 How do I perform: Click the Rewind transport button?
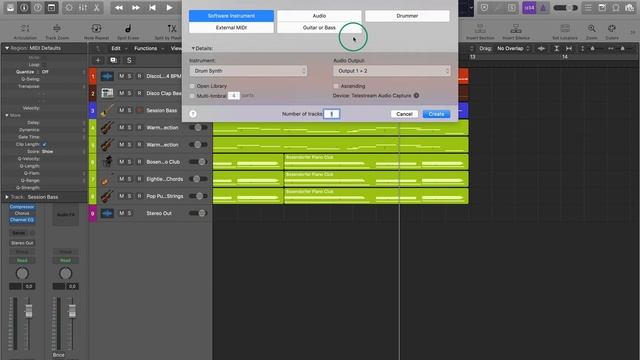click(119, 8)
